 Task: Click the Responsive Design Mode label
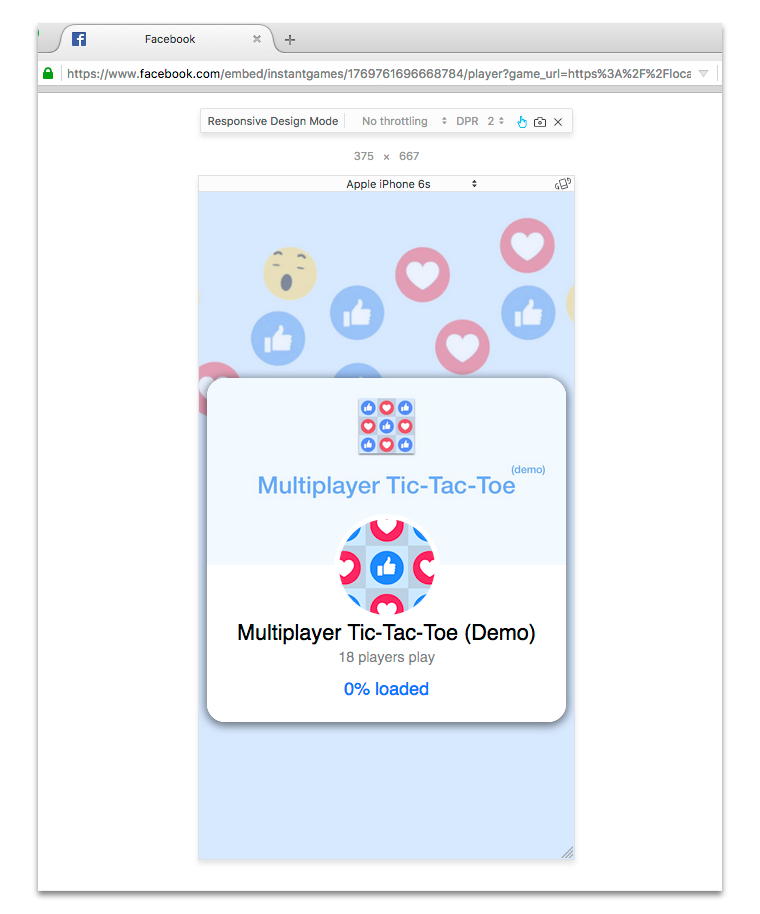pyautogui.click(x=273, y=121)
